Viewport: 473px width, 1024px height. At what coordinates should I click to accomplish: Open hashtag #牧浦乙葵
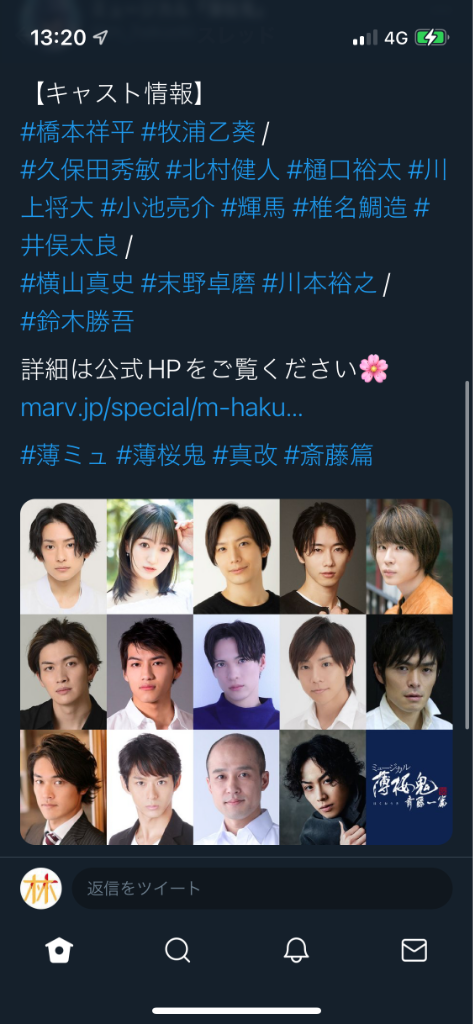click(x=198, y=133)
